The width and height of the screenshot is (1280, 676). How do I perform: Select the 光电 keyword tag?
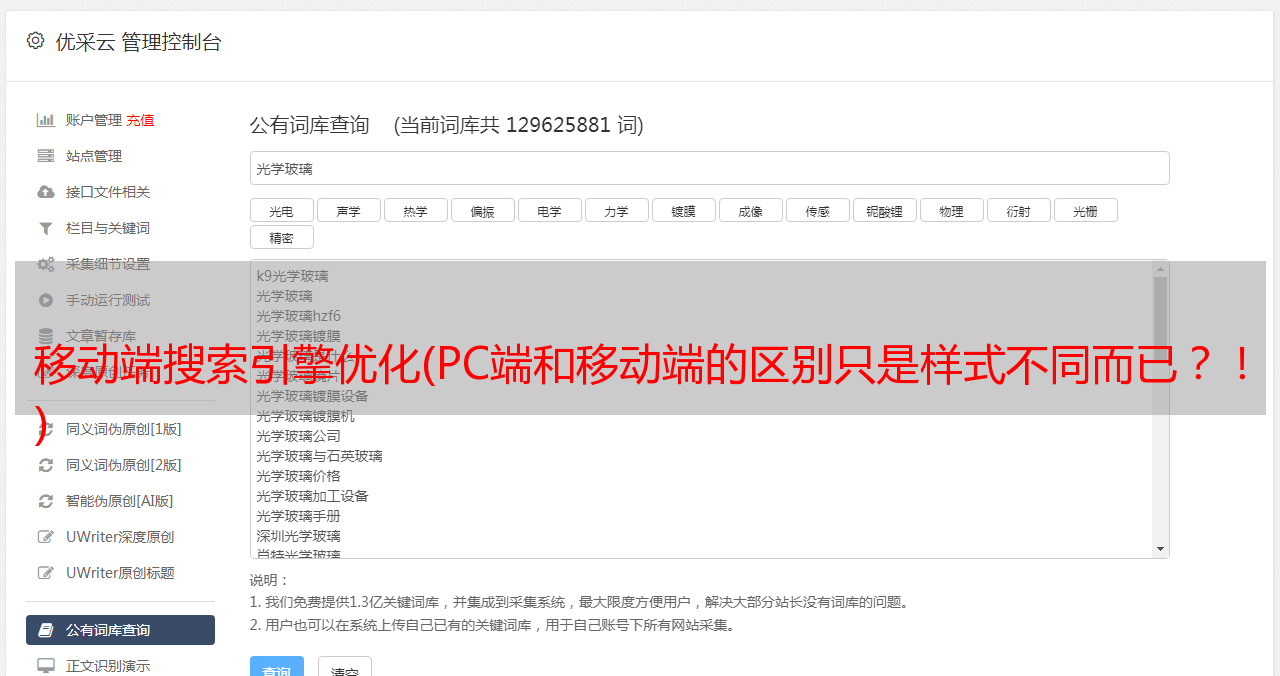point(281,211)
